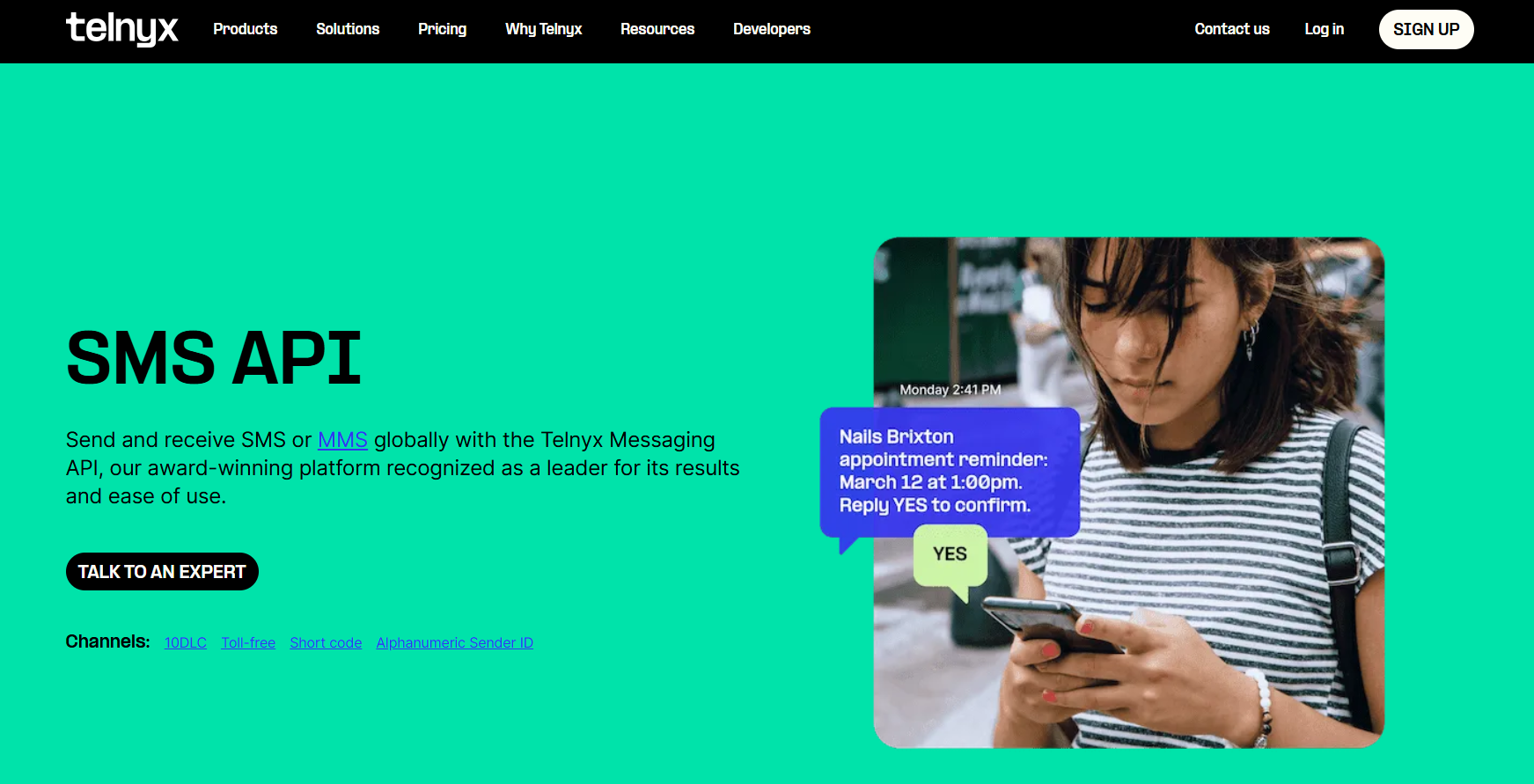1534x784 pixels.
Task: Open the Products menu
Action: (245, 29)
